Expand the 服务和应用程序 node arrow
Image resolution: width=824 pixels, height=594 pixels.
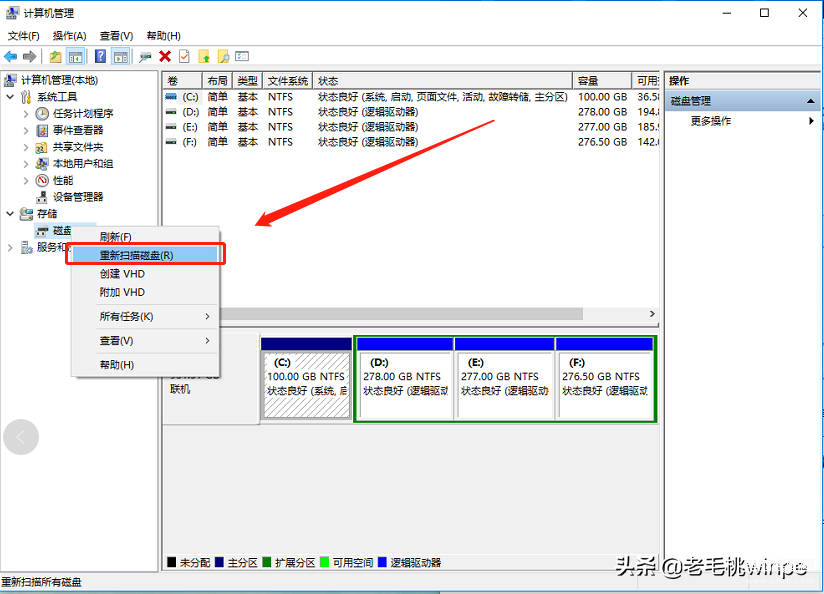(10, 247)
